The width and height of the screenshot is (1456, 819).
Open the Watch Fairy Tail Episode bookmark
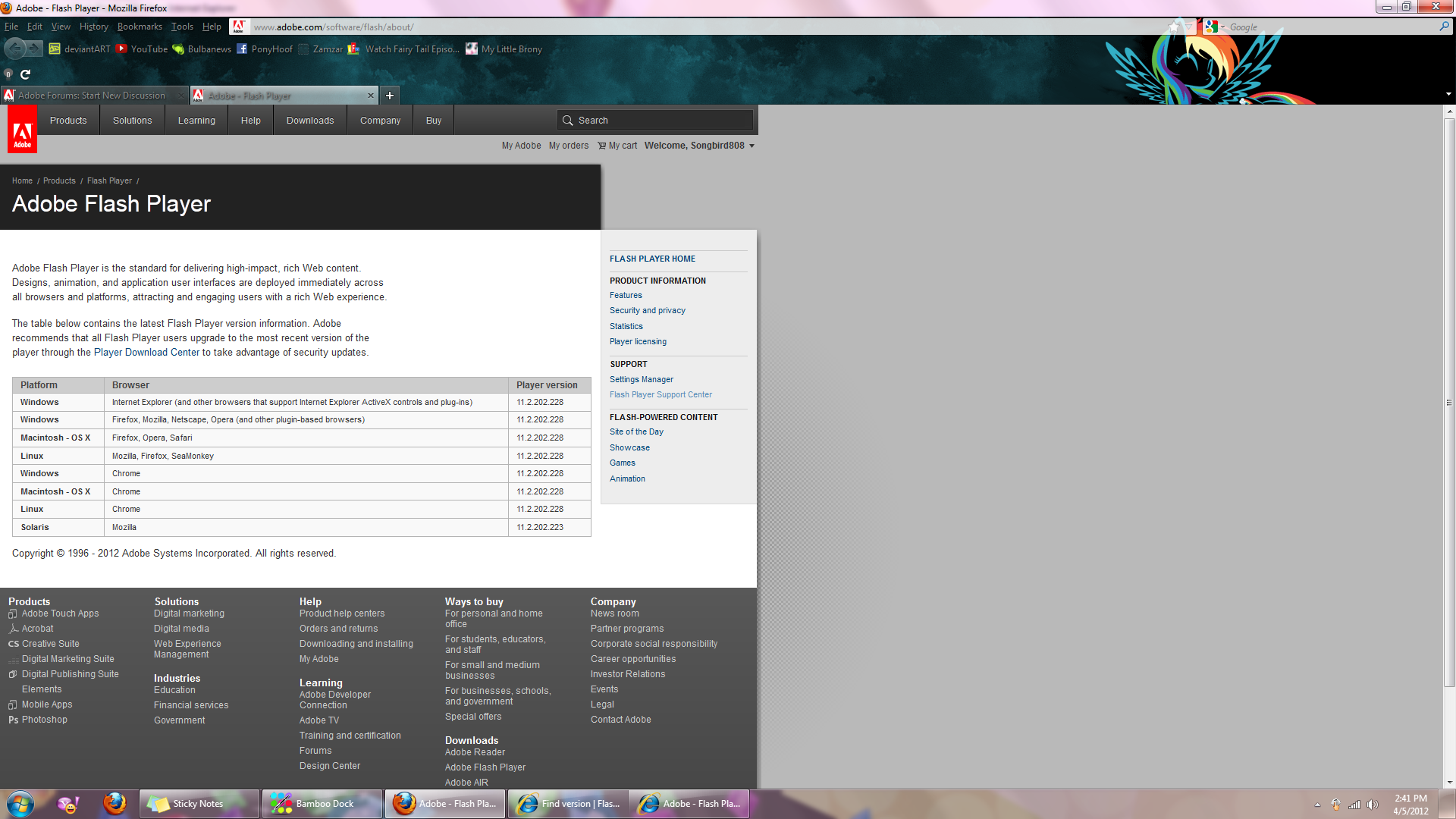pos(403,49)
